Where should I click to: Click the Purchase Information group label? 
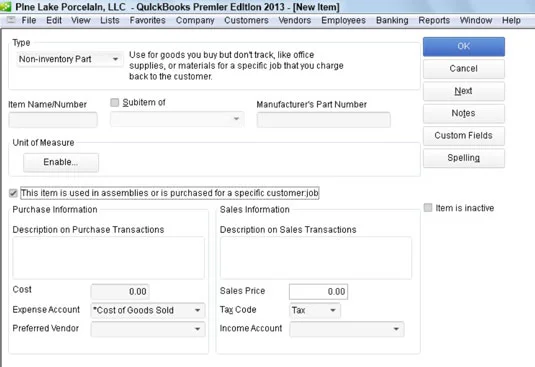[x=55, y=209]
